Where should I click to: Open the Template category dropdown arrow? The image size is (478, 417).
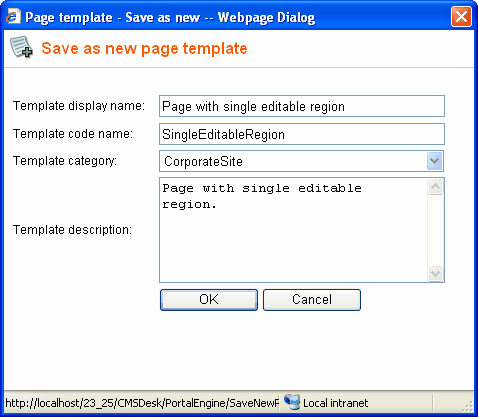pyautogui.click(x=434, y=161)
